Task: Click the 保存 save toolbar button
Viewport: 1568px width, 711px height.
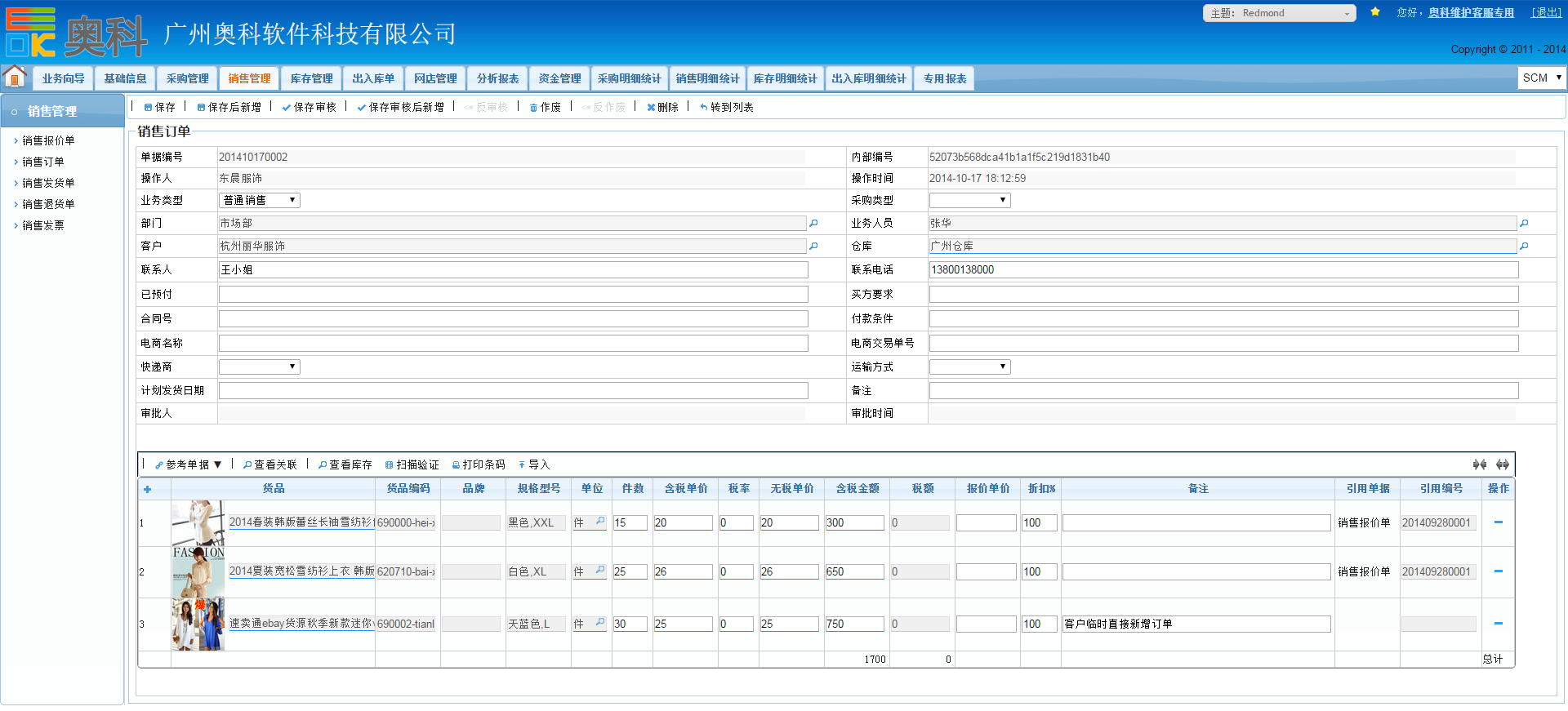Action: coord(160,107)
